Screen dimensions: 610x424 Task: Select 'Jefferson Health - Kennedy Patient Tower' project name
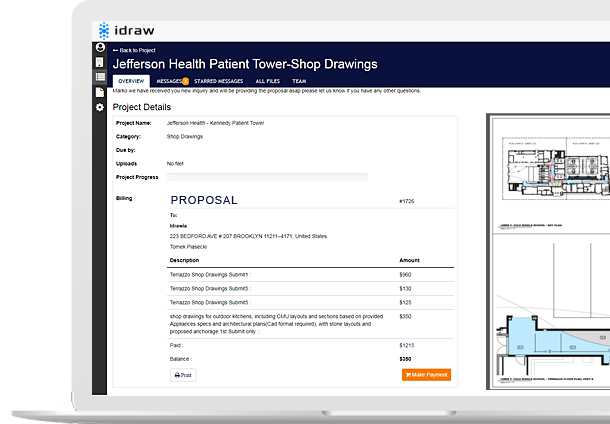pos(216,123)
